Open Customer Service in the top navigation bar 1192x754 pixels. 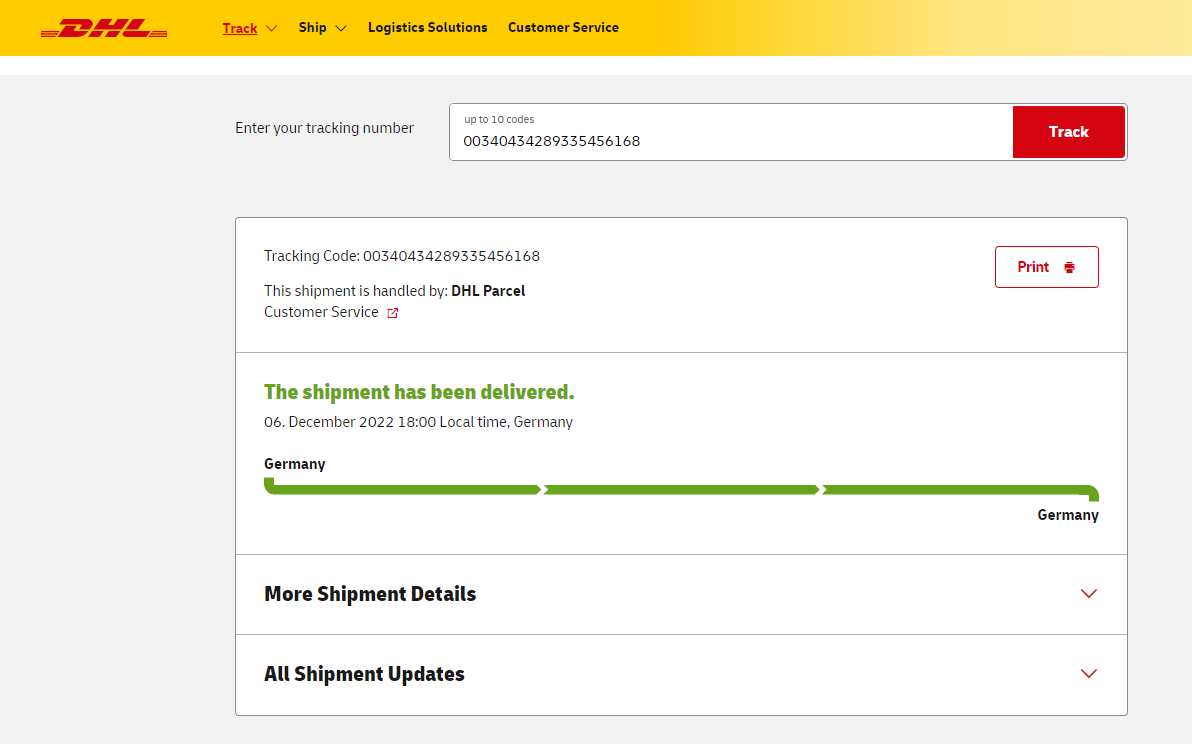coord(563,28)
